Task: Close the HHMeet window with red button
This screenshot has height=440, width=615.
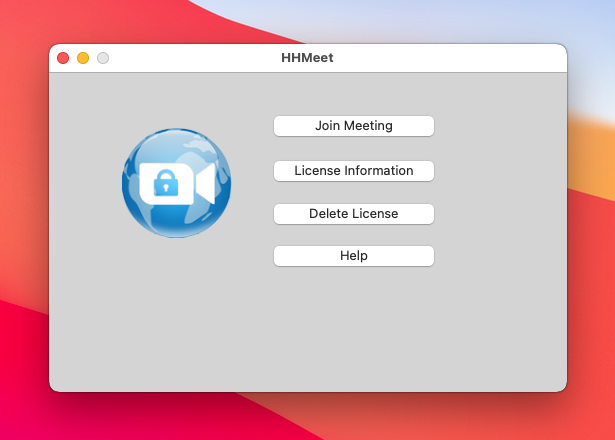Action: 63,58
